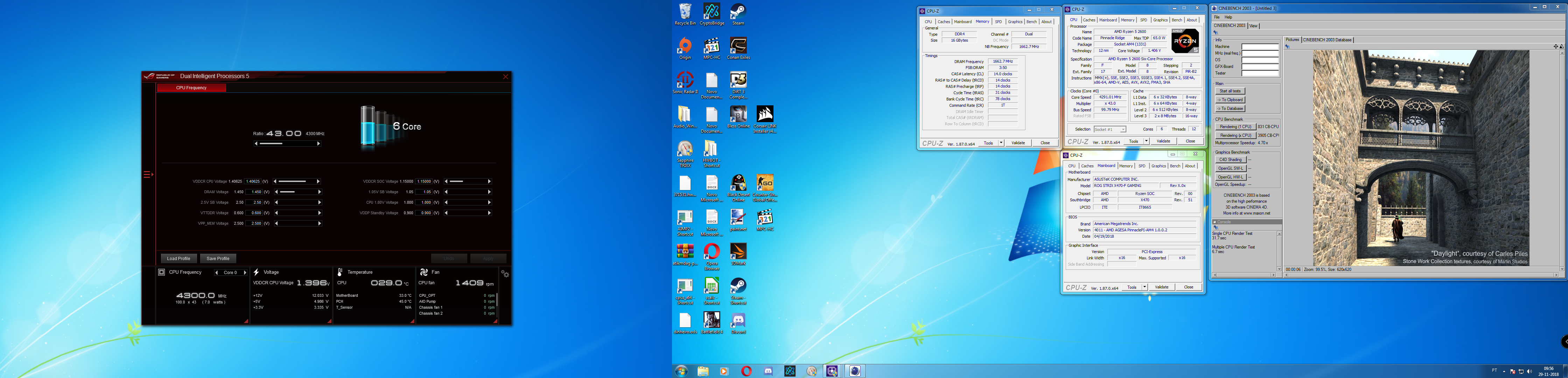The width and height of the screenshot is (1568, 378).
Task: Click the Machine input field in CINEBENCH Info
Action: pos(1260,47)
